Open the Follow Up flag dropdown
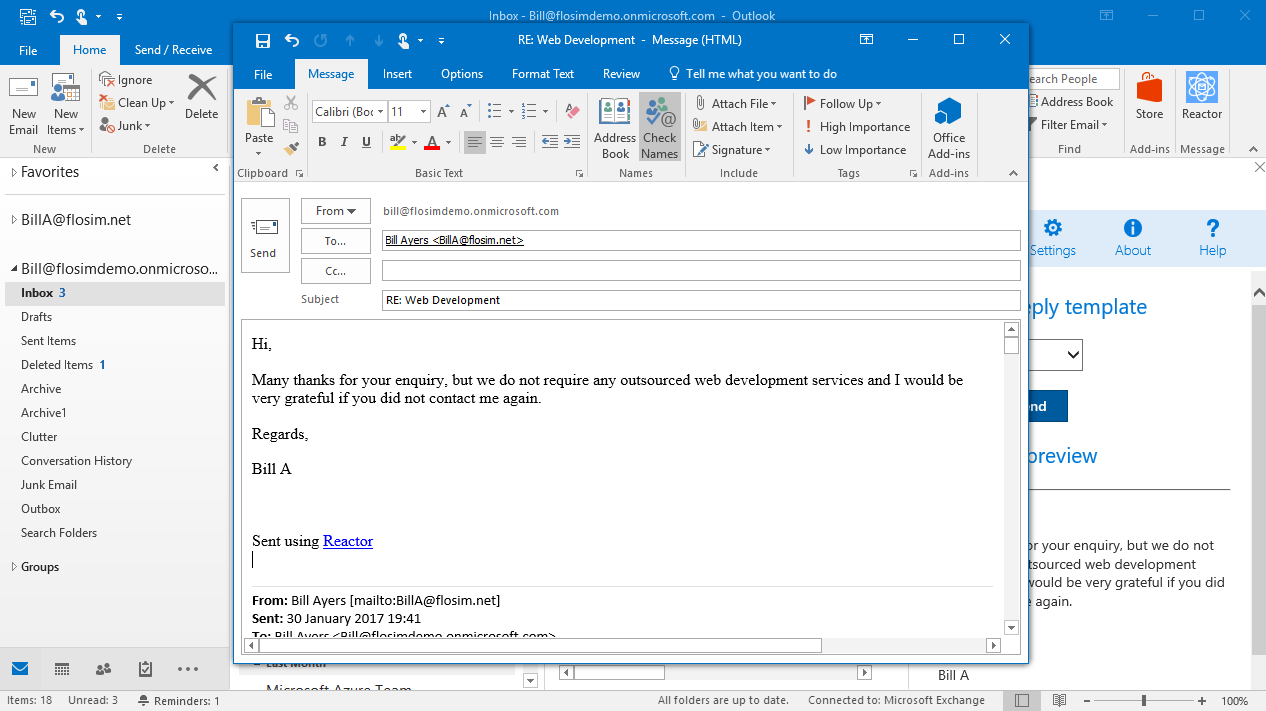 pos(842,103)
